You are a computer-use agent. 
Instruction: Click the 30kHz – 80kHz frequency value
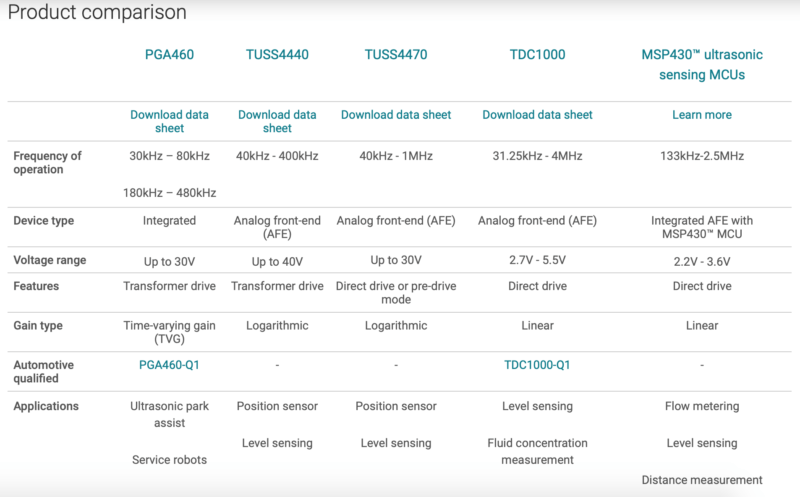(x=169, y=156)
